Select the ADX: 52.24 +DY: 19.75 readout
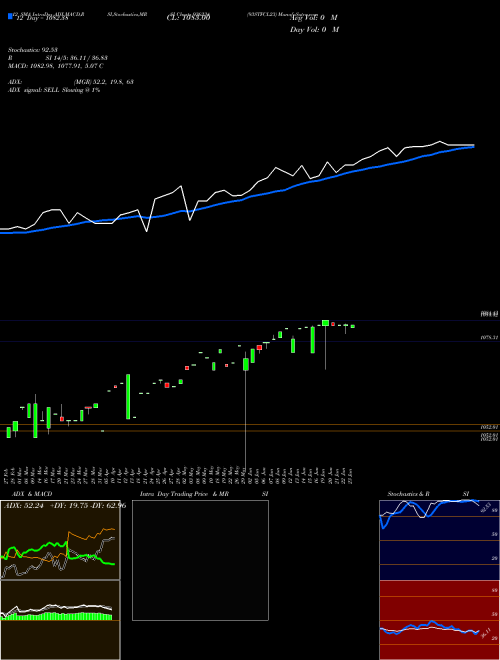The image size is (500, 660). [x=65, y=506]
